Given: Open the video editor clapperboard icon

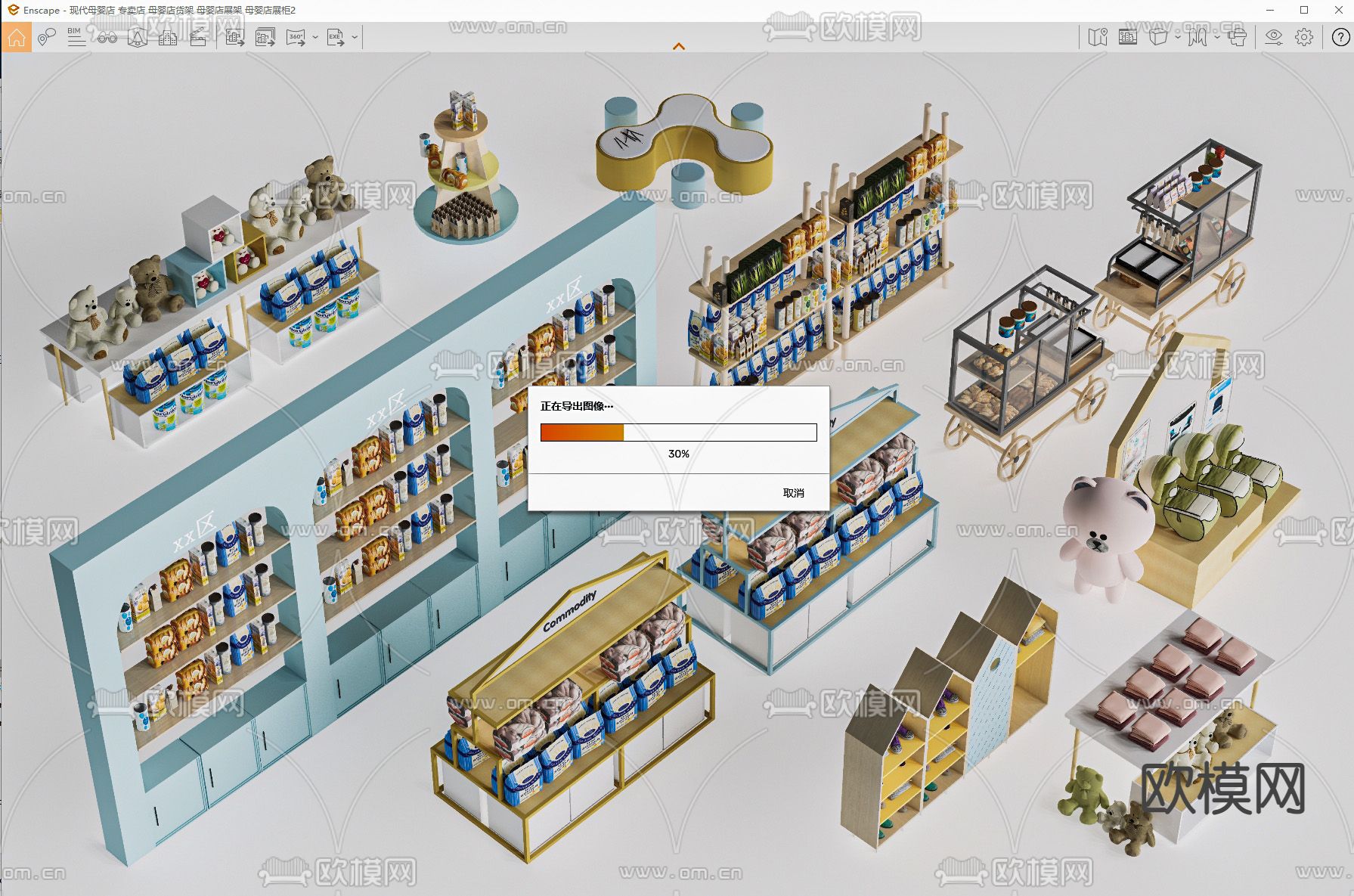Looking at the screenshot, I should pyautogui.click(x=198, y=37).
